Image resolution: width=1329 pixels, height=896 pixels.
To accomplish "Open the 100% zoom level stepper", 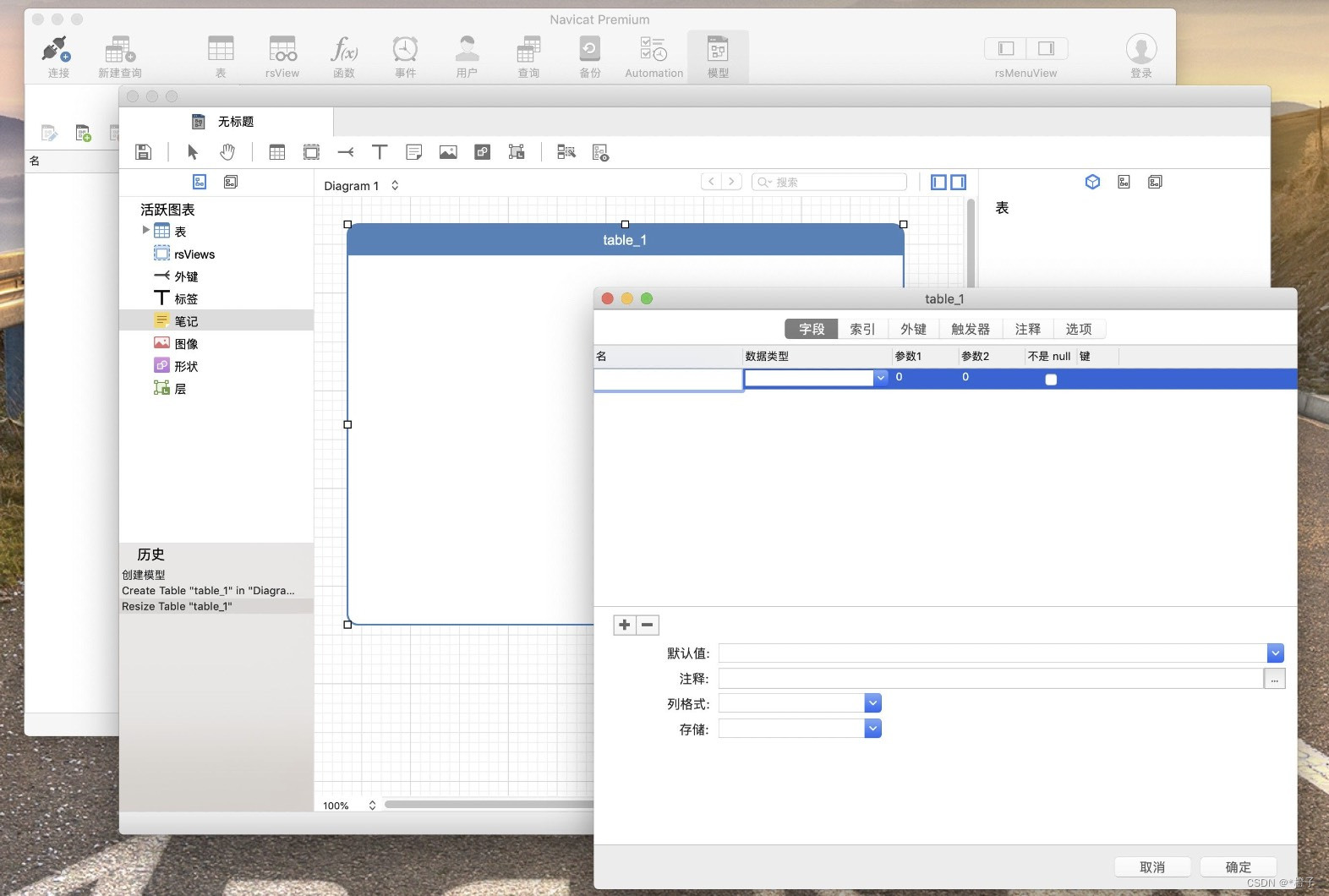I will click(372, 806).
